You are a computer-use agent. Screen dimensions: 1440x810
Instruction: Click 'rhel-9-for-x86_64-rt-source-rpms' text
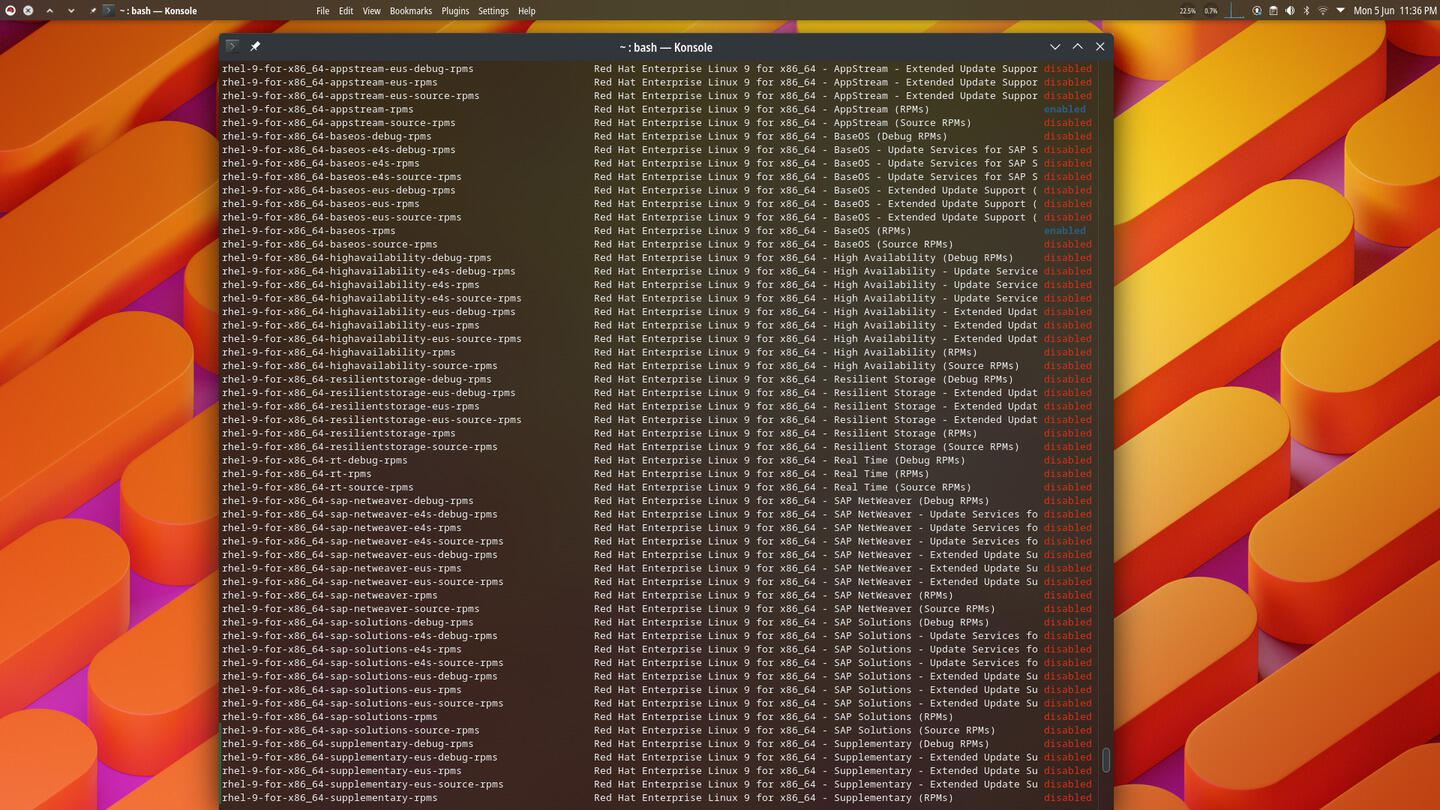tap(318, 487)
